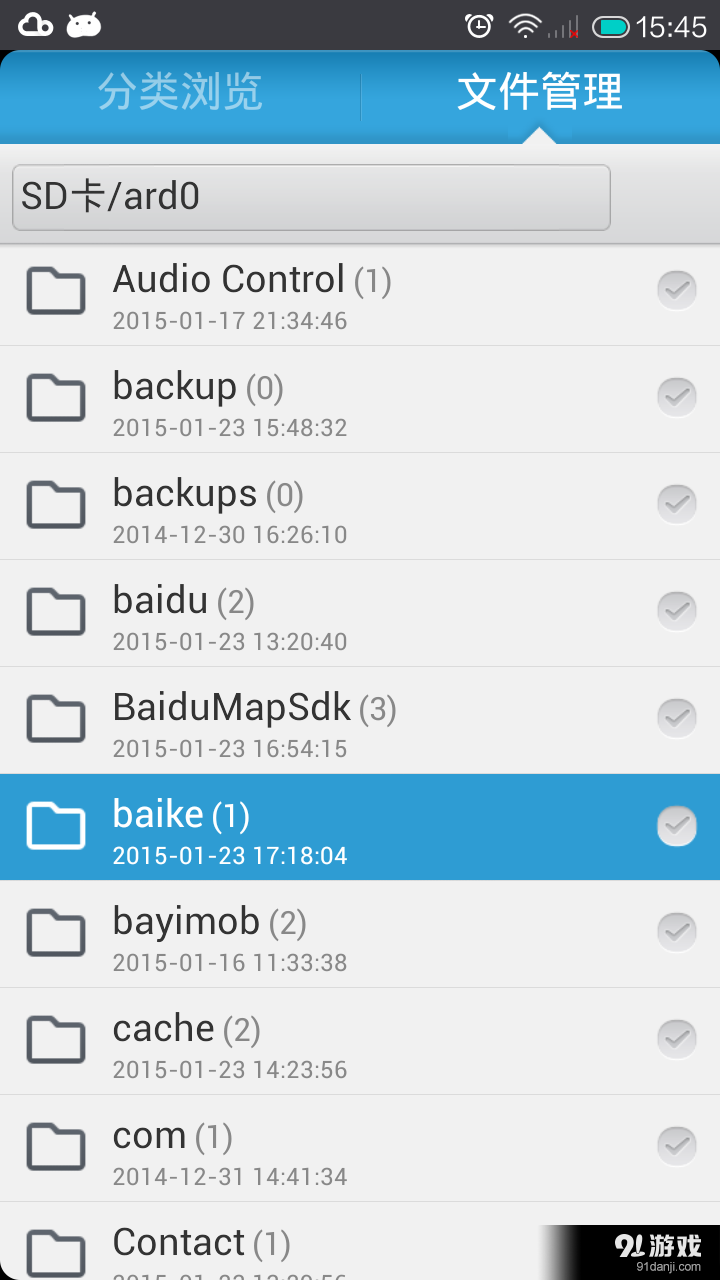720x1280 pixels.
Task: Toggle the checkbox for the baidu folder
Action: (x=677, y=611)
